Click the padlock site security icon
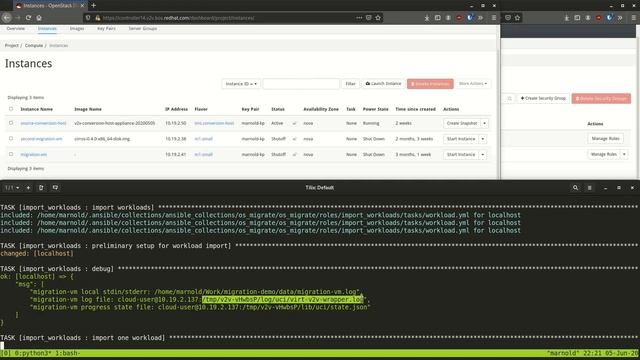Screen dimensions: 640x360 pos(98,18)
